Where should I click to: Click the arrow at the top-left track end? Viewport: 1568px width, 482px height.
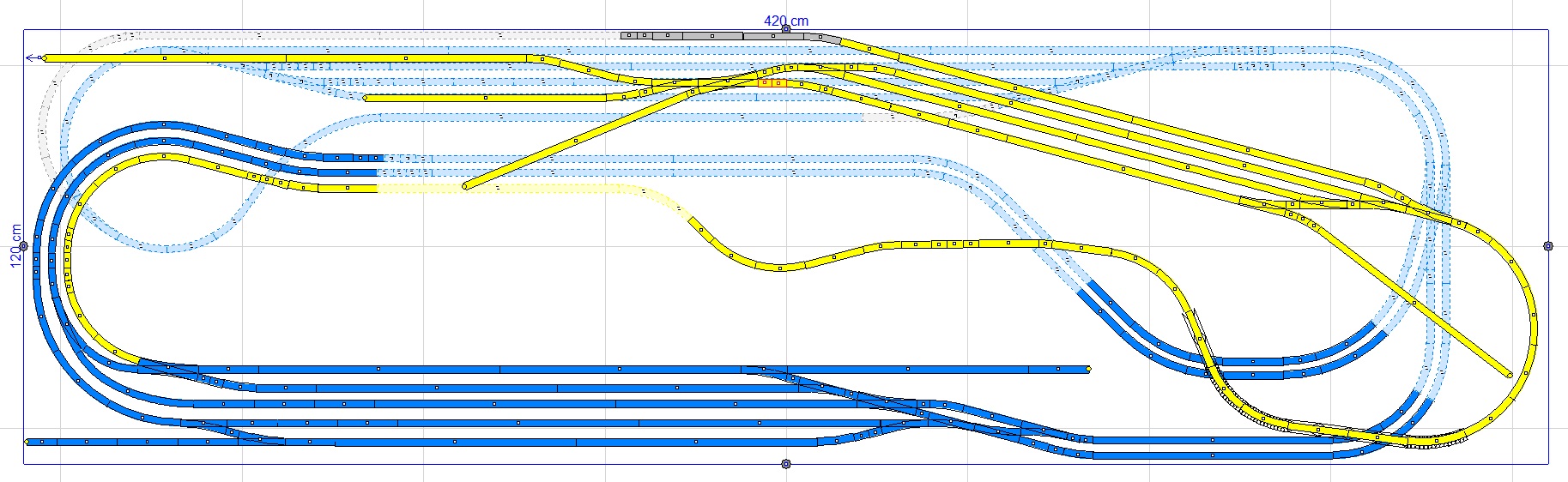(x=33, y=58)
